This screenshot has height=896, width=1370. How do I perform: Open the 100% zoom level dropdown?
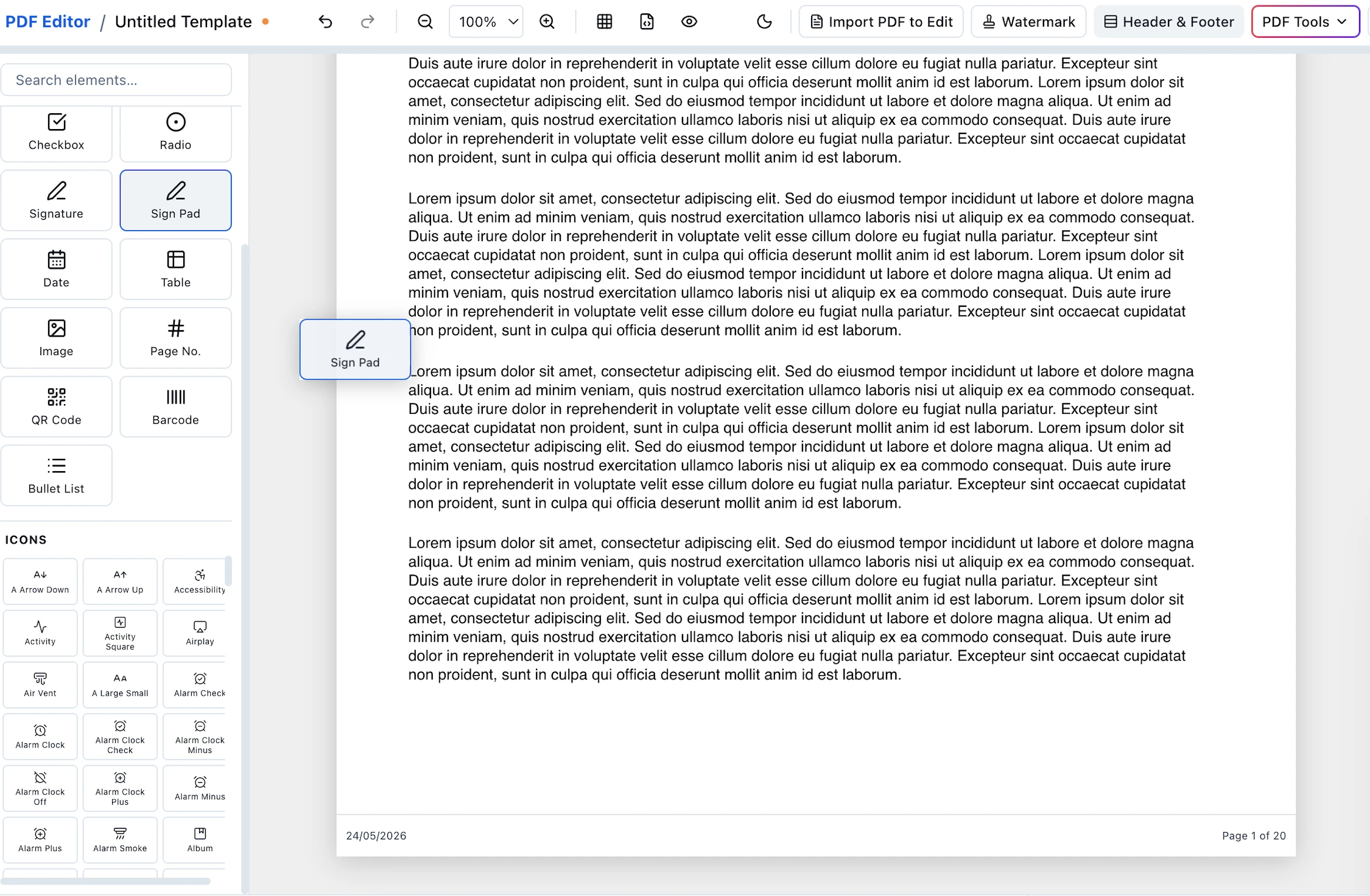click(x=486, y=22)
